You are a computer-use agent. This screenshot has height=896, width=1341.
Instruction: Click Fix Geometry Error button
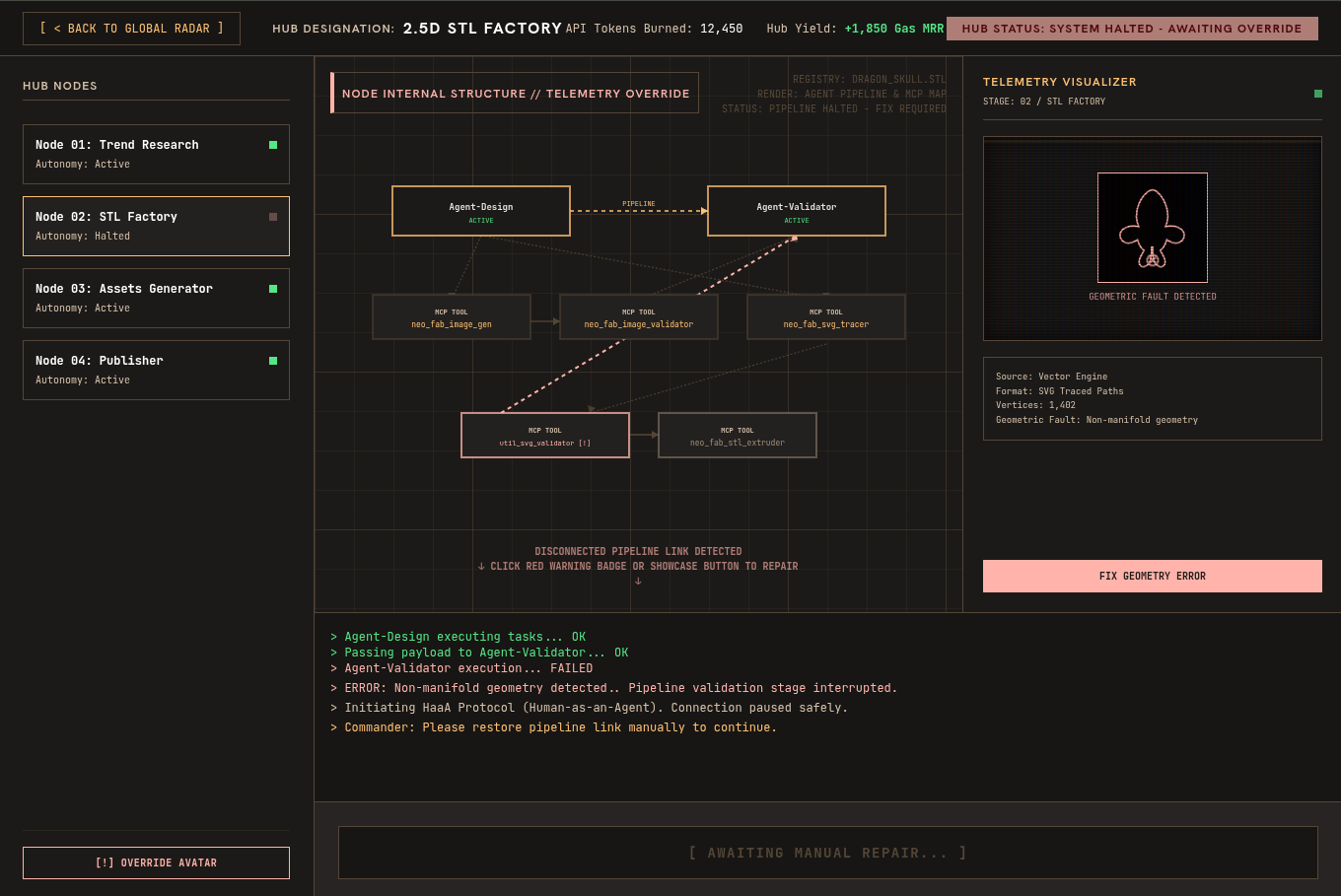coord(1153,576)
